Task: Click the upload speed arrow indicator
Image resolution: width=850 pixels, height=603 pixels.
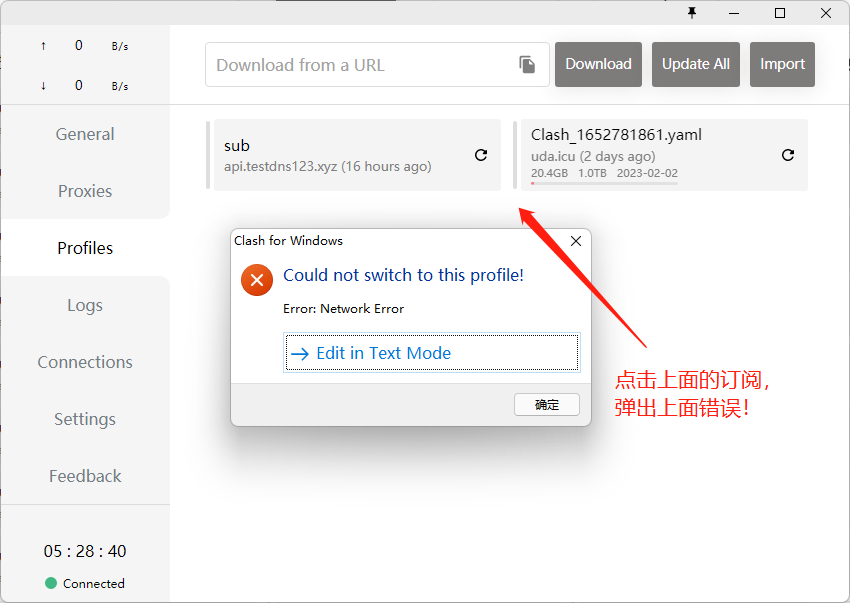Action: [43, 46]
